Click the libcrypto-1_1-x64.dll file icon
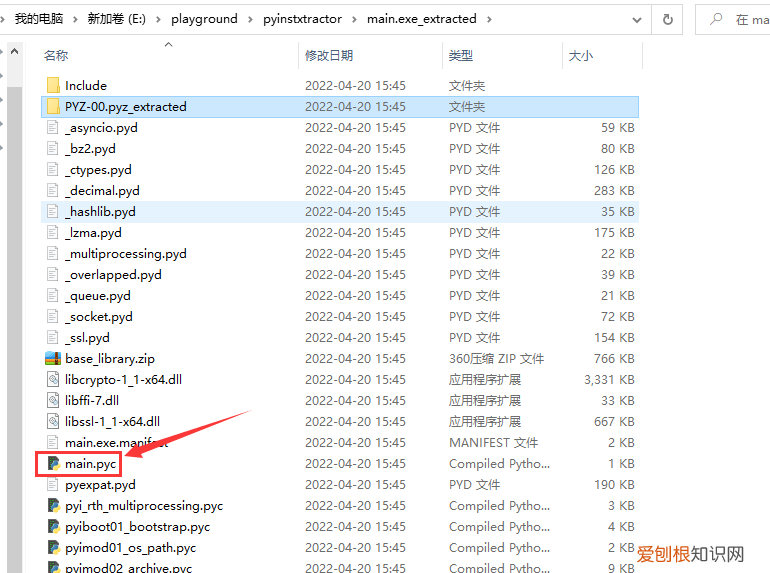The image size is (770, 573). (53, 380)
